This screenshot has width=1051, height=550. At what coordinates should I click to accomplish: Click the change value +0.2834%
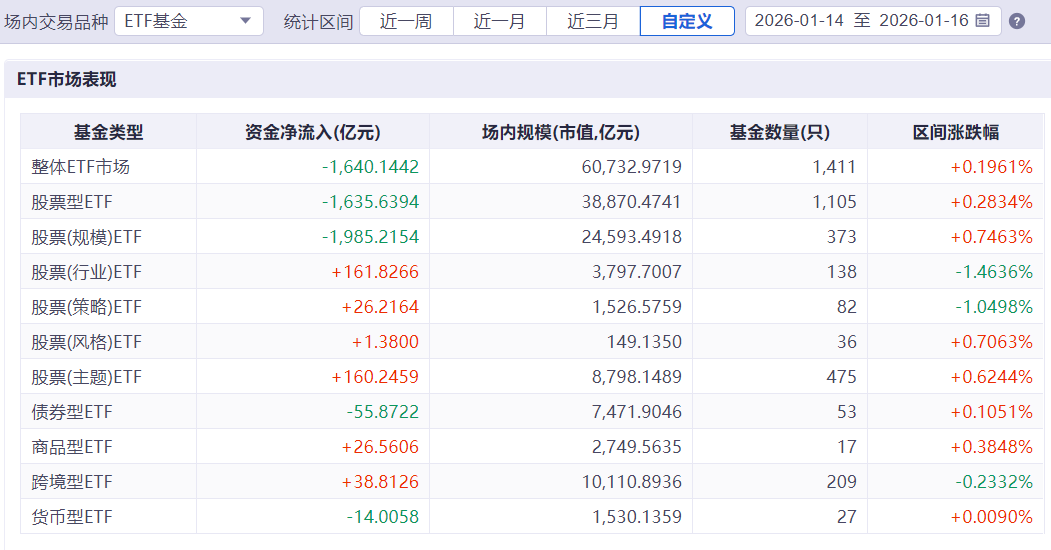[991, 202]
